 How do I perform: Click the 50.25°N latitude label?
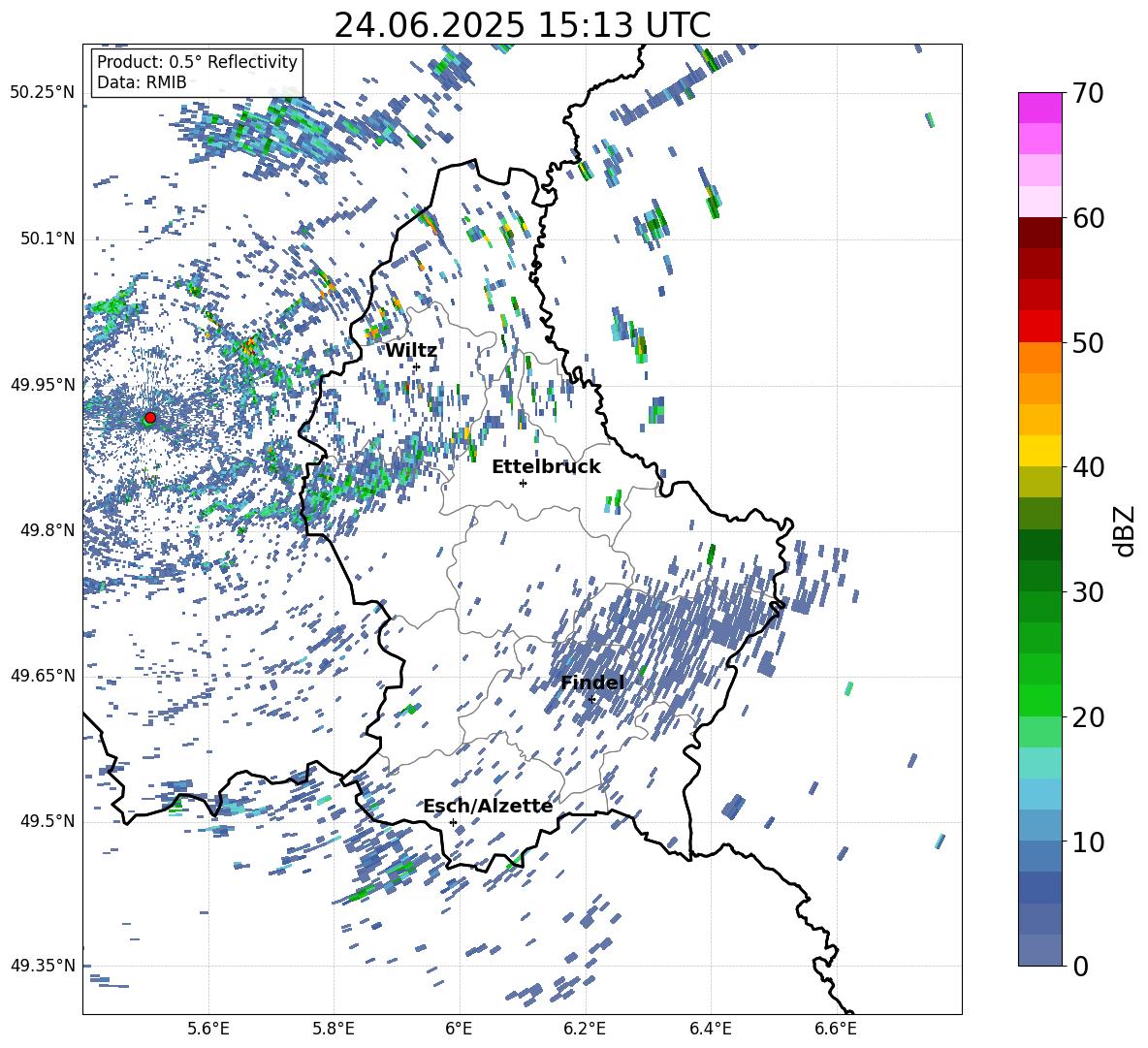coord(43,93)
